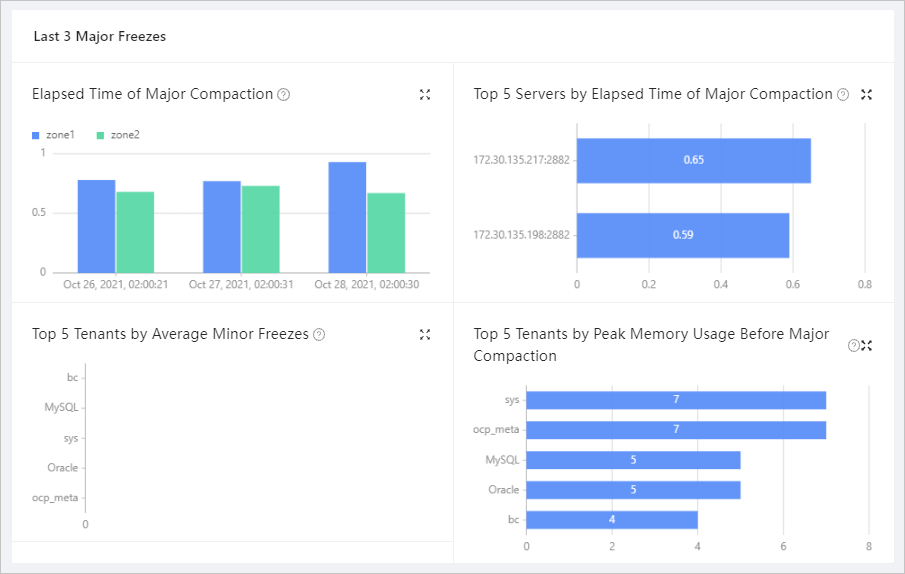
Task: Click zone2 bar for Oct 26, 2021
Action: 135,232
